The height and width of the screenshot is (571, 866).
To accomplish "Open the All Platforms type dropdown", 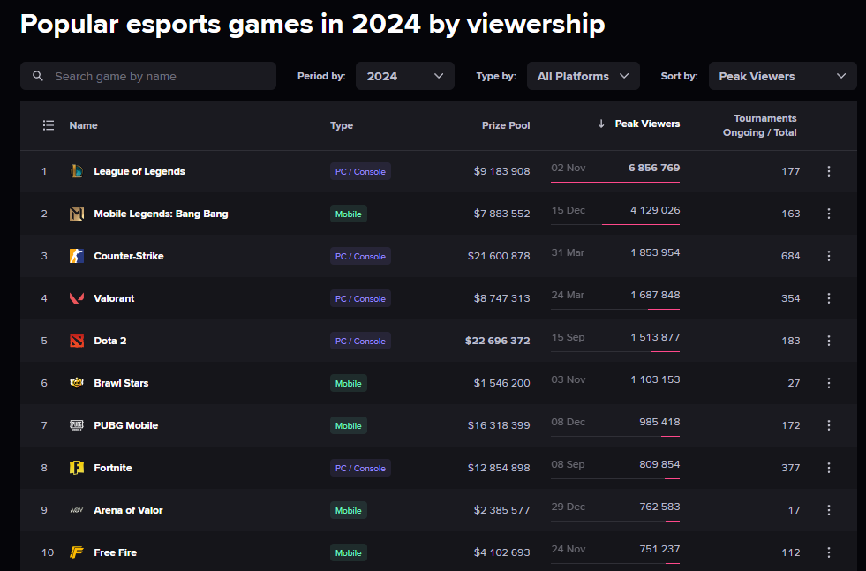I will point(583,76).
